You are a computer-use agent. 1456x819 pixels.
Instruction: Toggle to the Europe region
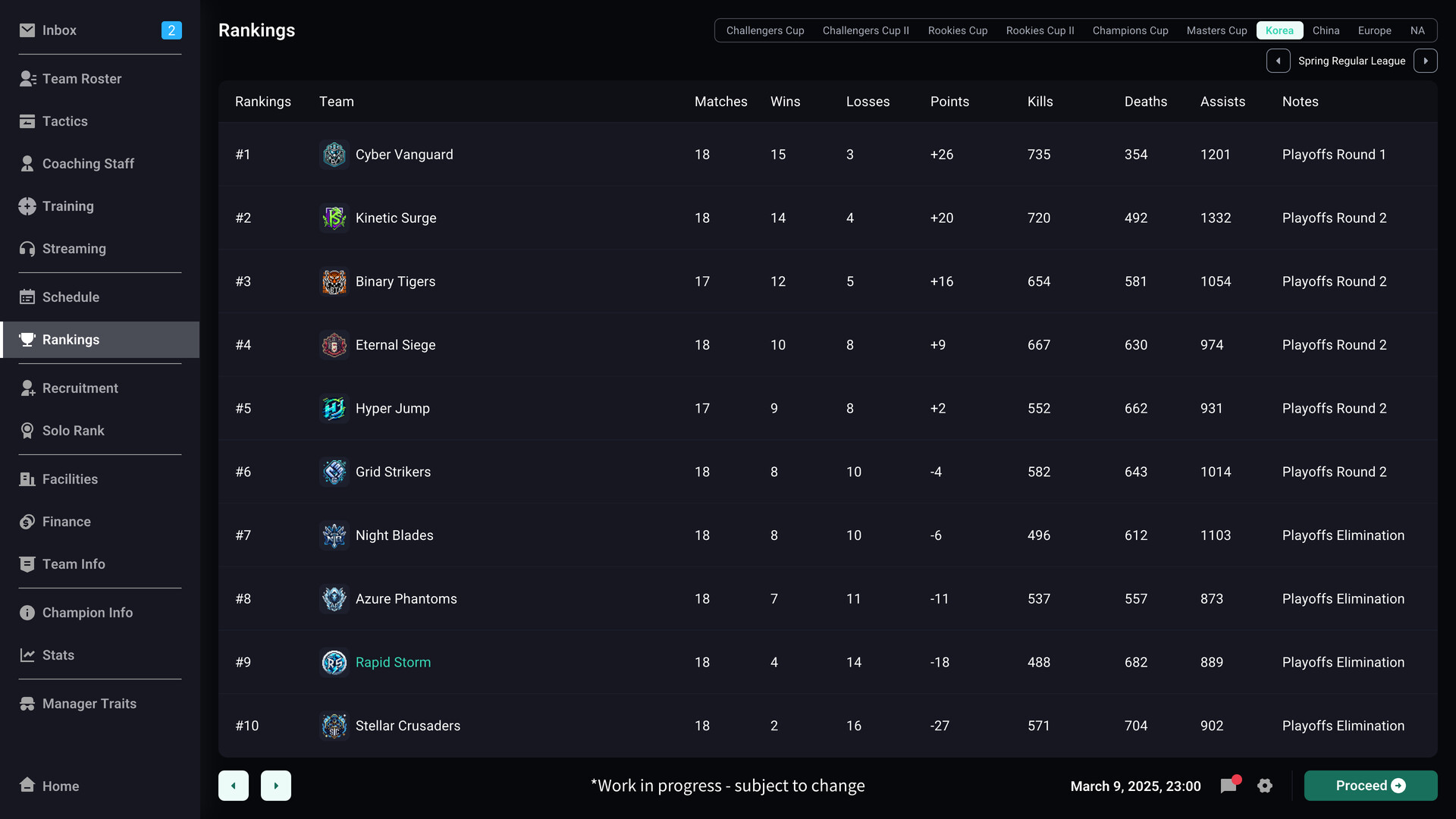coord(1375,30)
